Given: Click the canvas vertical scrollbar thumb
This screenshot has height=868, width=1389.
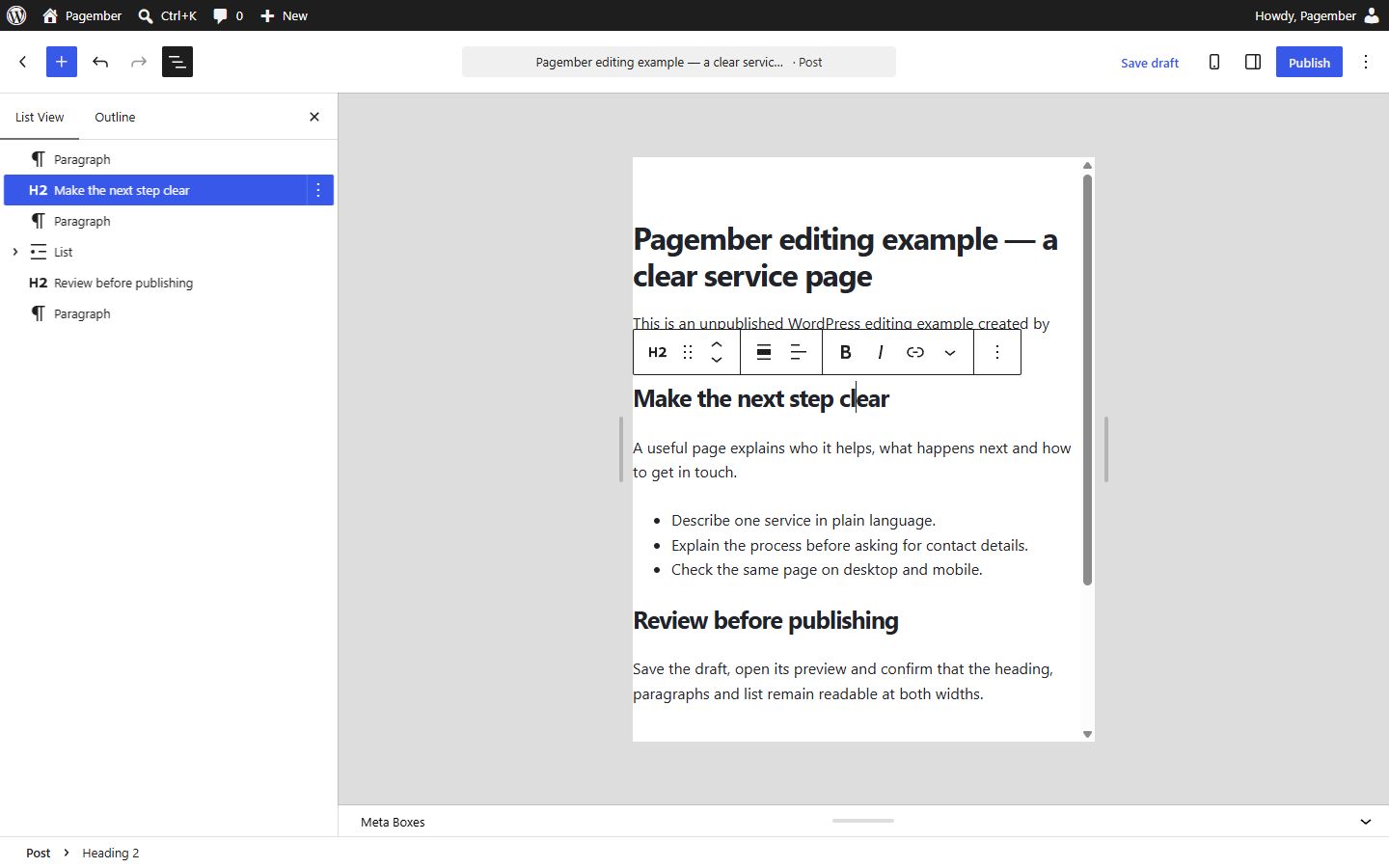Looking at the screenshot, I should tap(1087, 380).
